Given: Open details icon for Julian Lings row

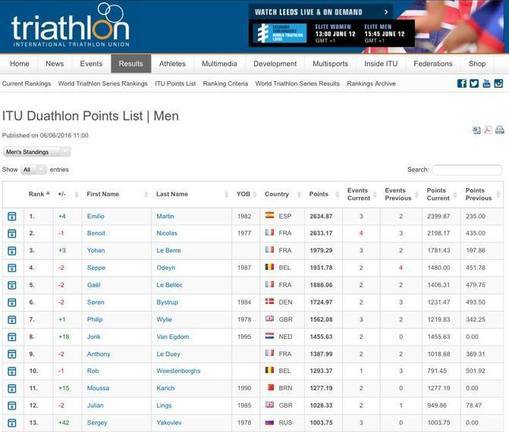Looking at the screenshot, I should coord(12,406).
